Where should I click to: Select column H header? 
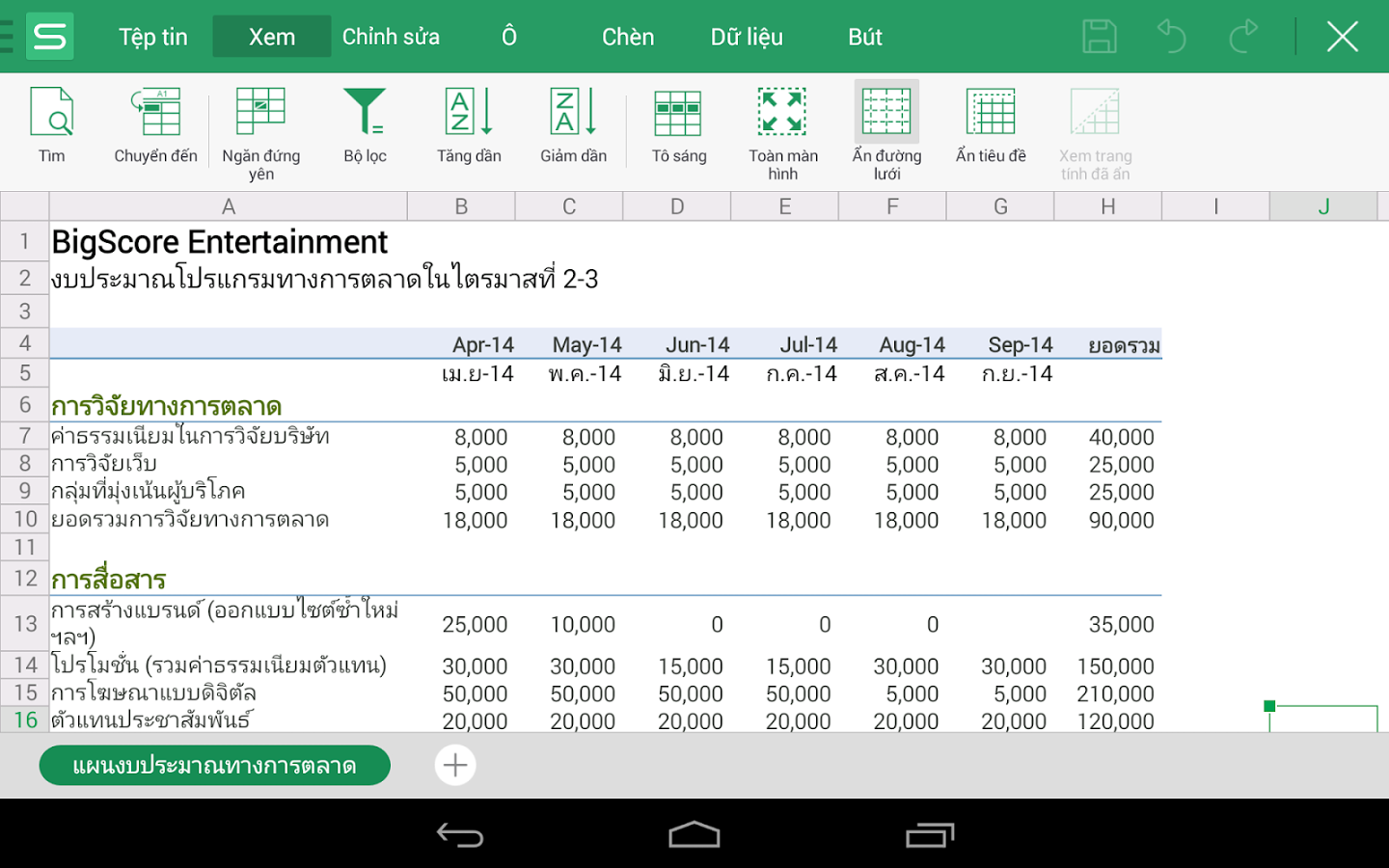[1108, 206]
